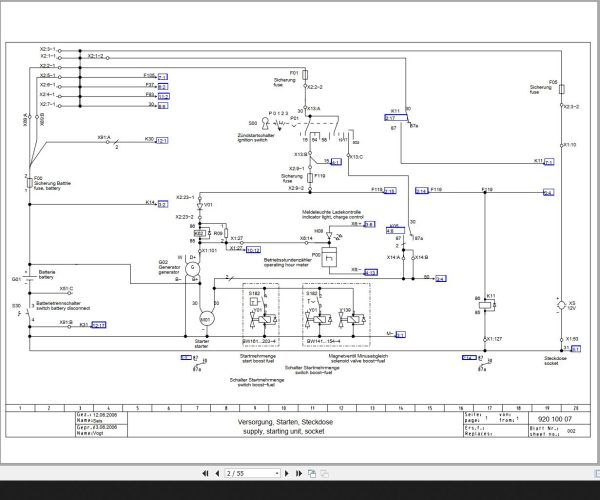Click the battery G01 symbol
Viewport: 600px width, 500px height.
[29, 276]
